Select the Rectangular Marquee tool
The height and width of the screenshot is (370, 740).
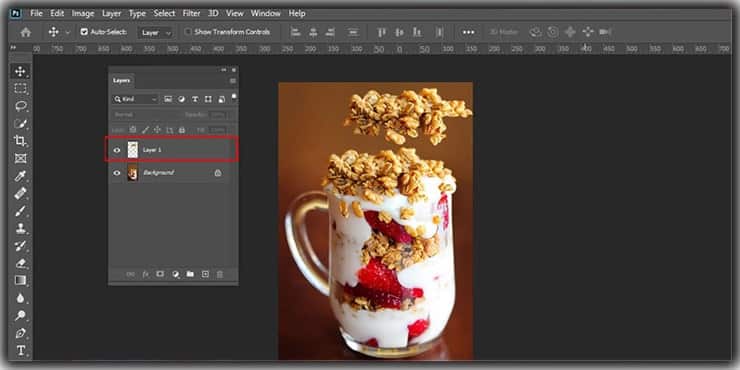[x=20, y=89]
